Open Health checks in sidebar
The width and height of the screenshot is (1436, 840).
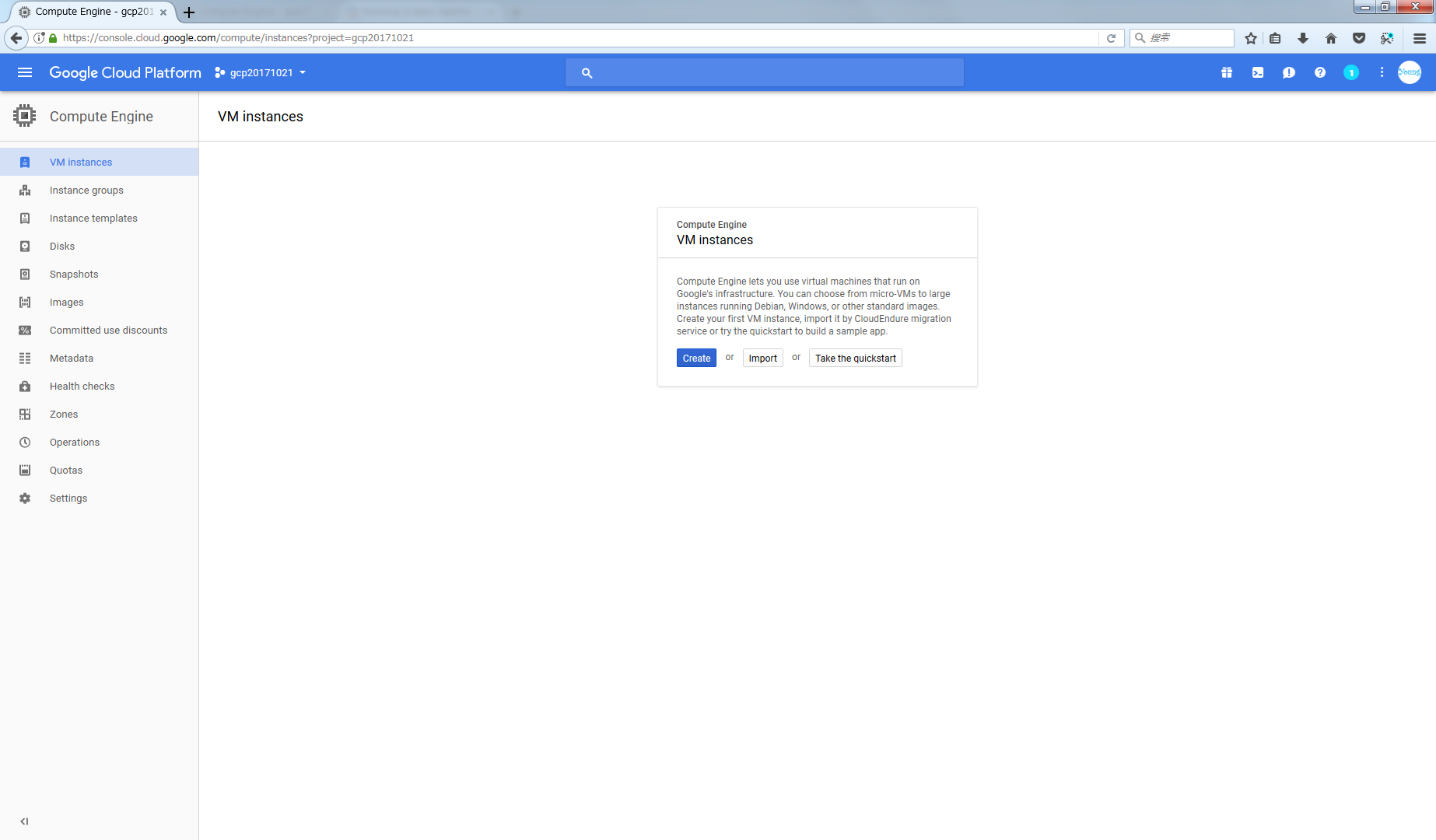100,386
